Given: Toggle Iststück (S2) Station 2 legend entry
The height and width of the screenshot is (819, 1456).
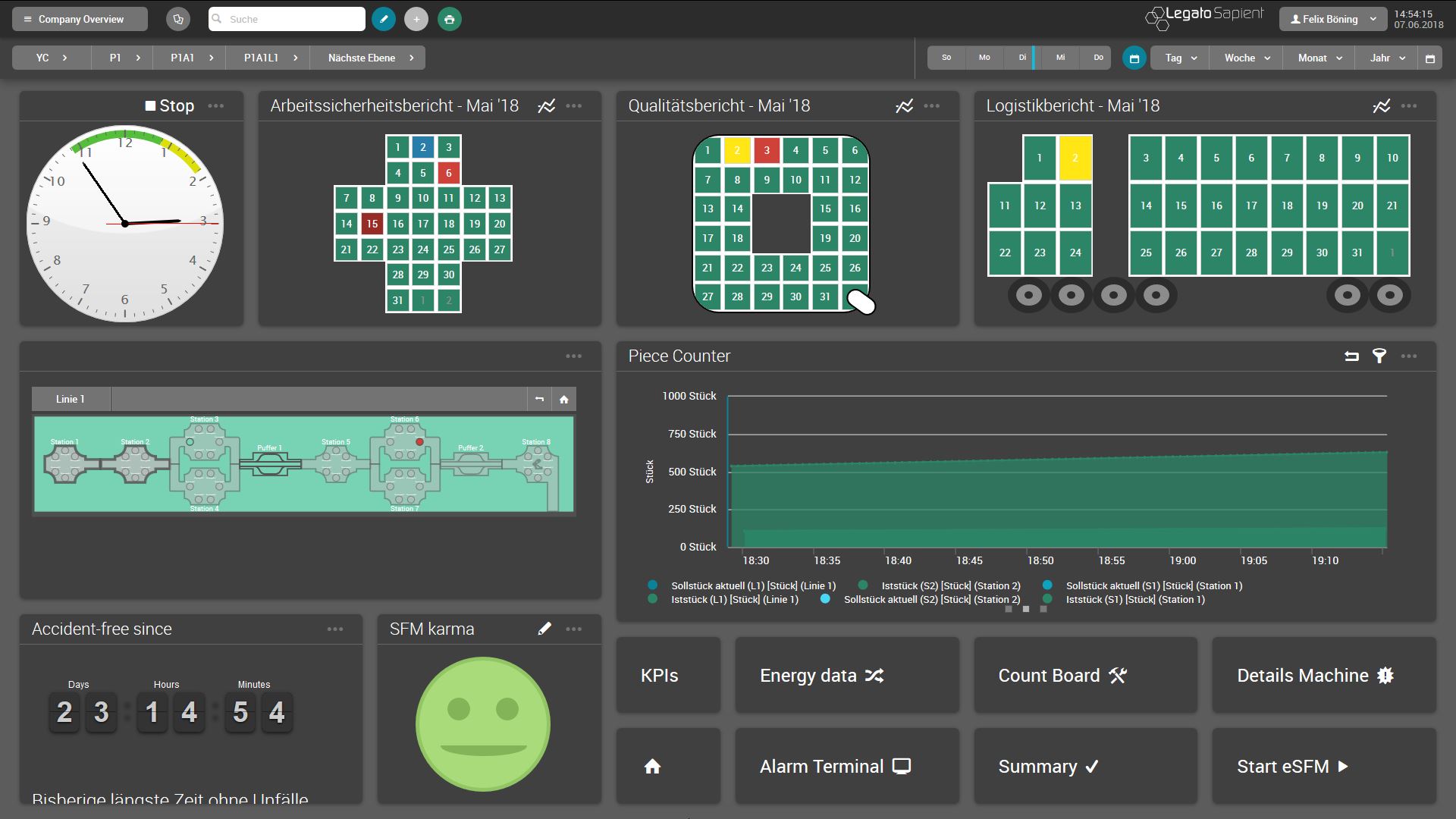Looking at the screenshot, I should (x=940, y=585).
